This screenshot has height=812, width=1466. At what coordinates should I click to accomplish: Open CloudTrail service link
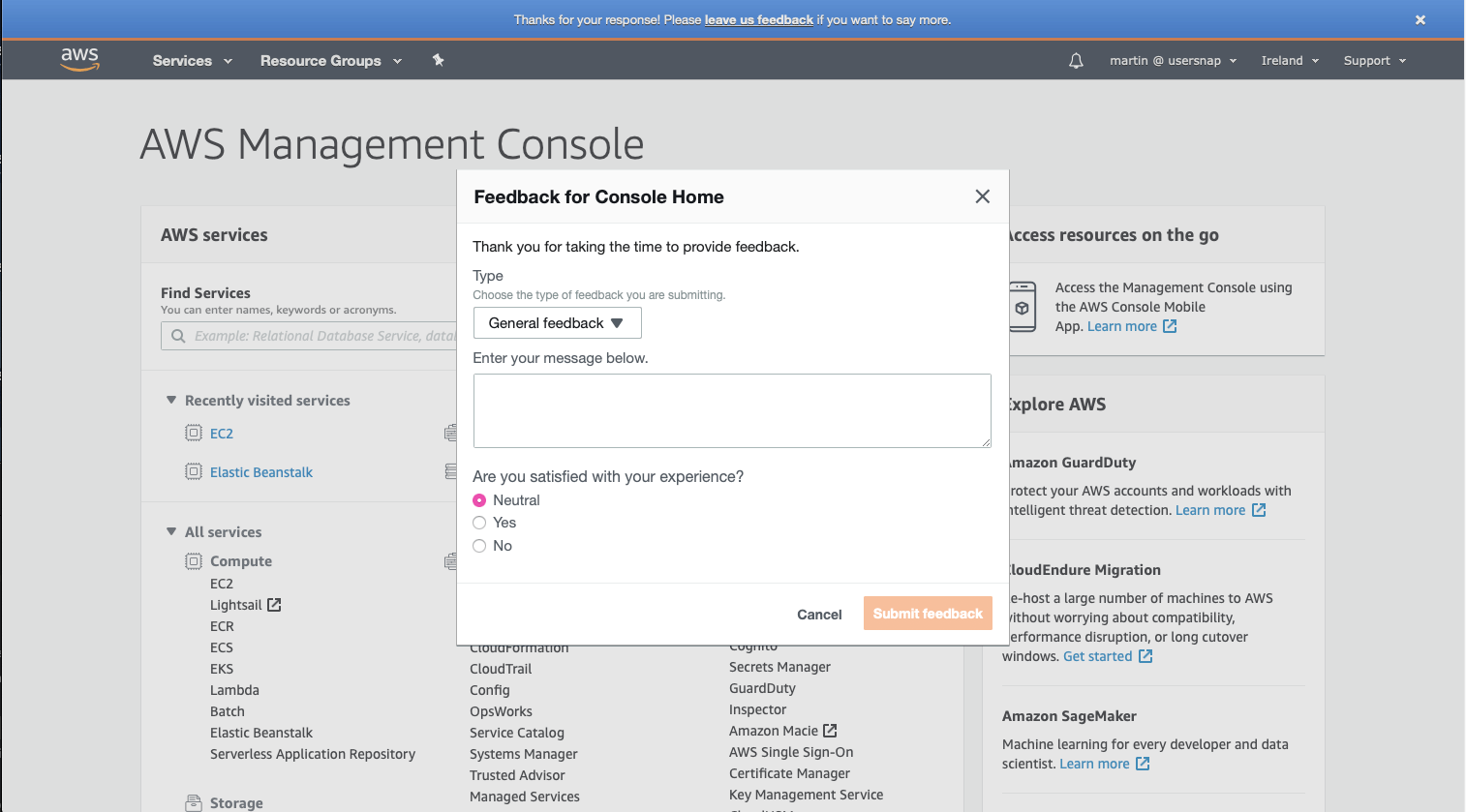501,669
